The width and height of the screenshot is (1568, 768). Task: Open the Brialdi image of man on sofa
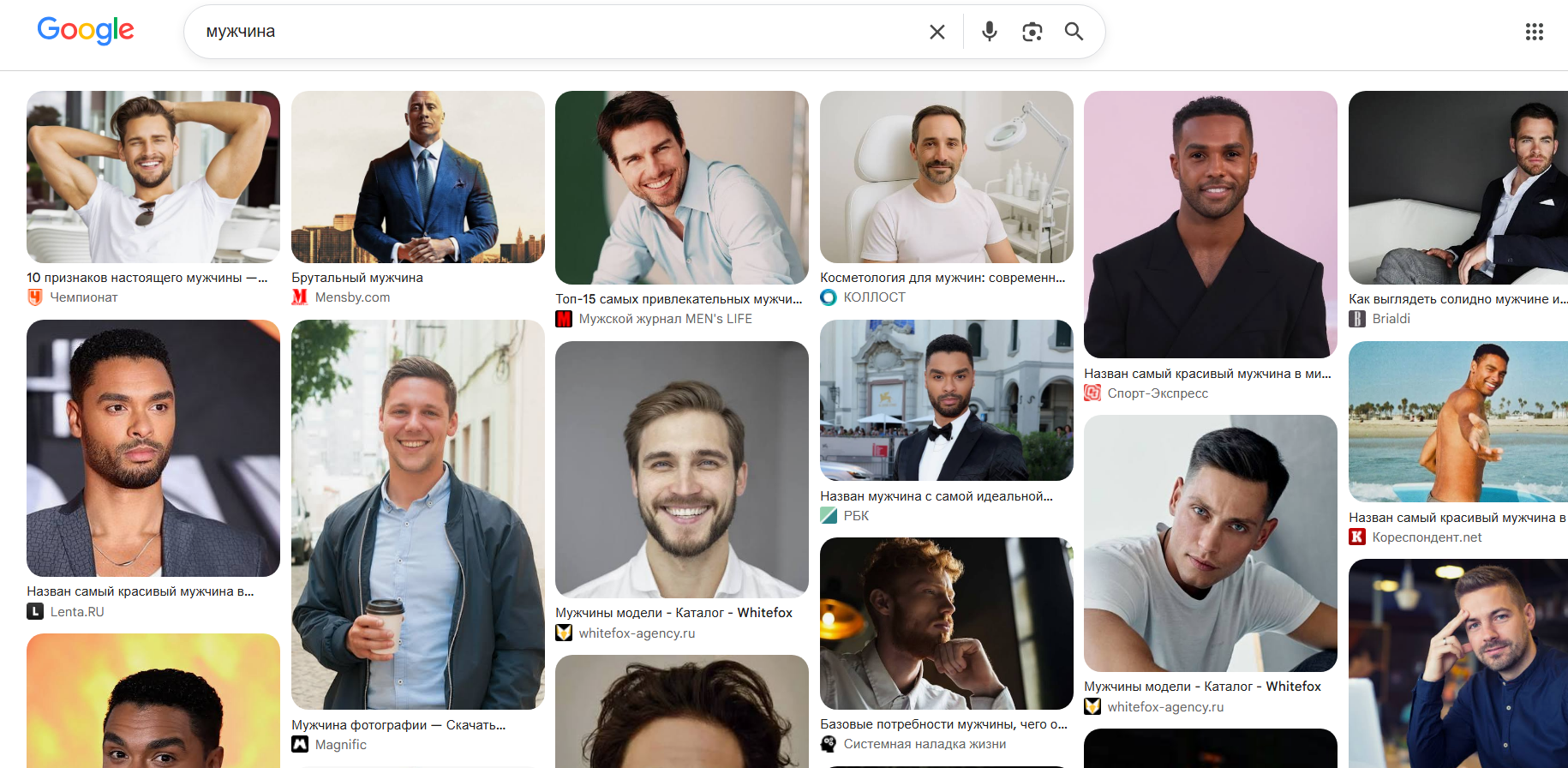pos(1458,188)
